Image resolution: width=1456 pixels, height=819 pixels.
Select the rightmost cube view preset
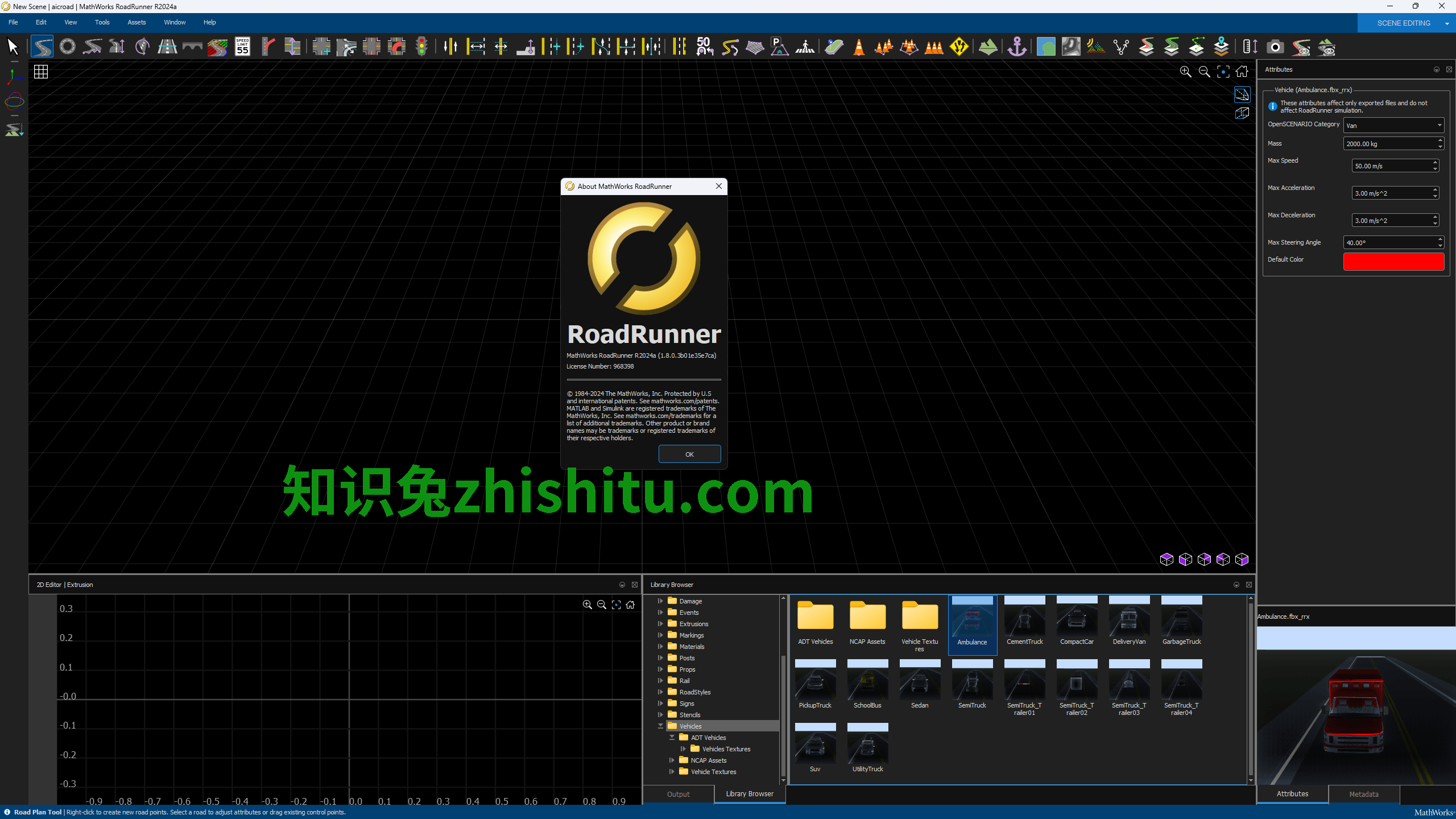1242,560
